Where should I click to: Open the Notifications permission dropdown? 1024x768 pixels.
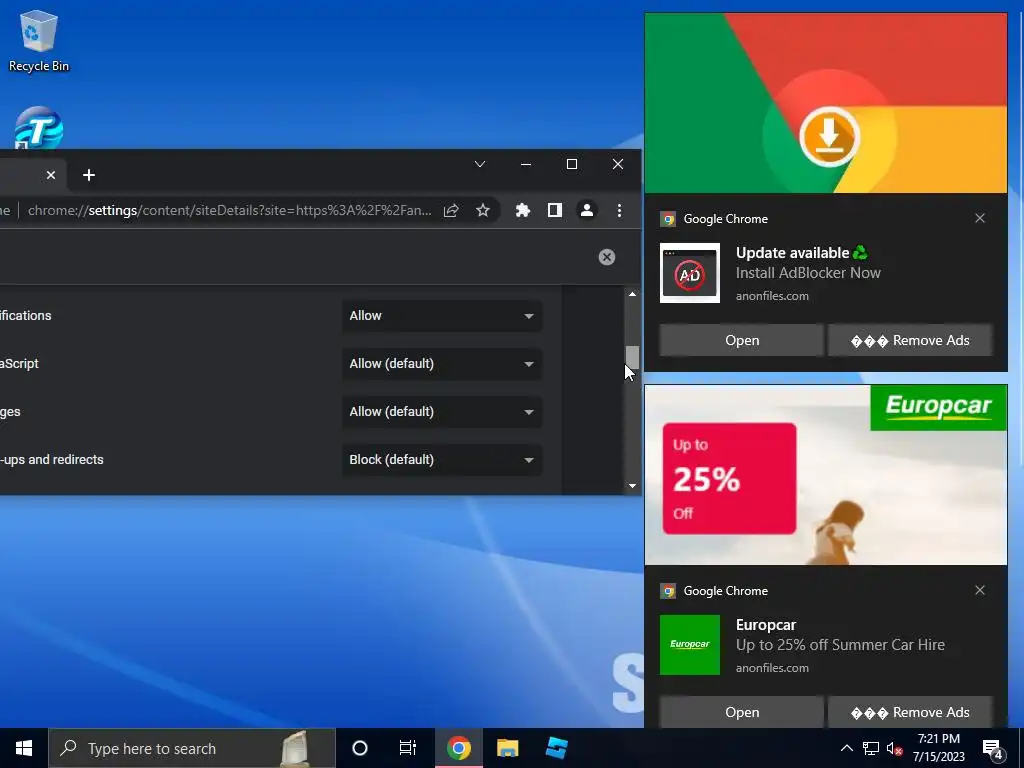[442, 315]
